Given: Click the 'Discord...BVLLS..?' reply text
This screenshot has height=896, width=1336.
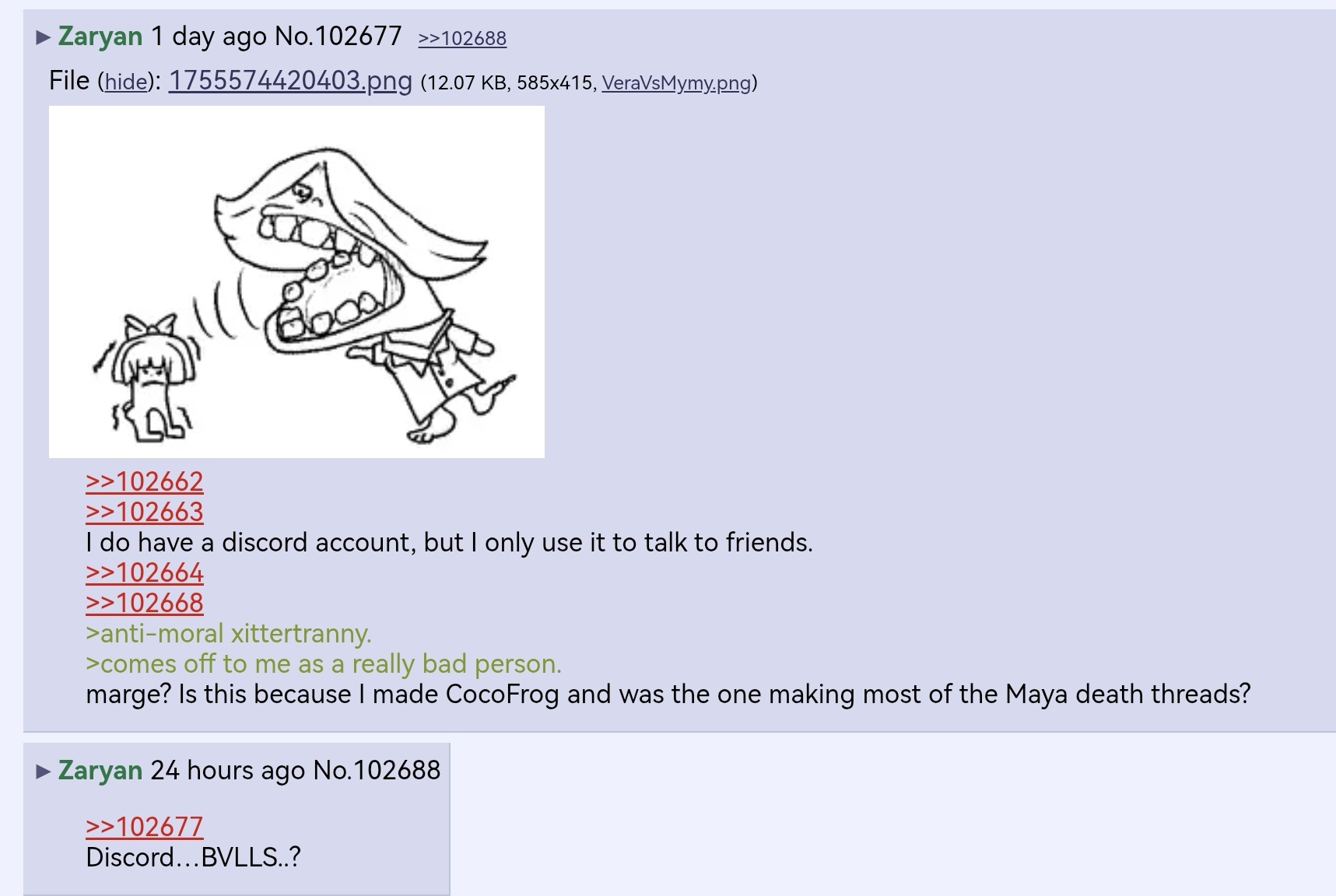Looking at the screenshot, I should (x=193, y=857).
